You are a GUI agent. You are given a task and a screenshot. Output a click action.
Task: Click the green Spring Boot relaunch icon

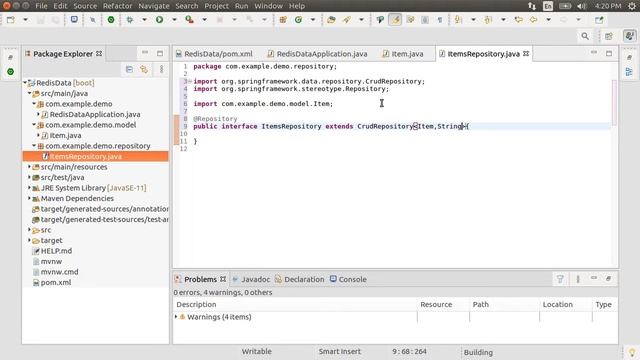click(x=111, y=20)
